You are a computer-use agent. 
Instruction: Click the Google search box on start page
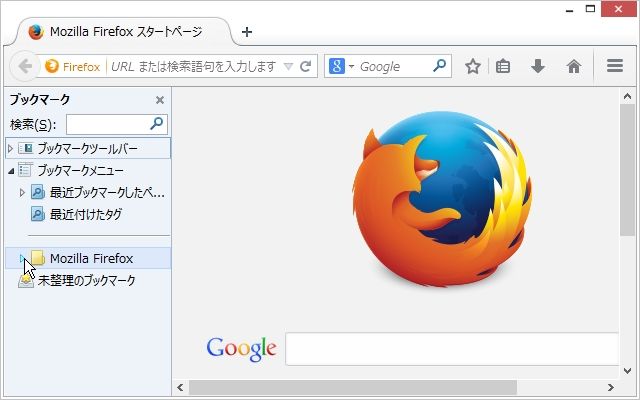tap(452, 349)
